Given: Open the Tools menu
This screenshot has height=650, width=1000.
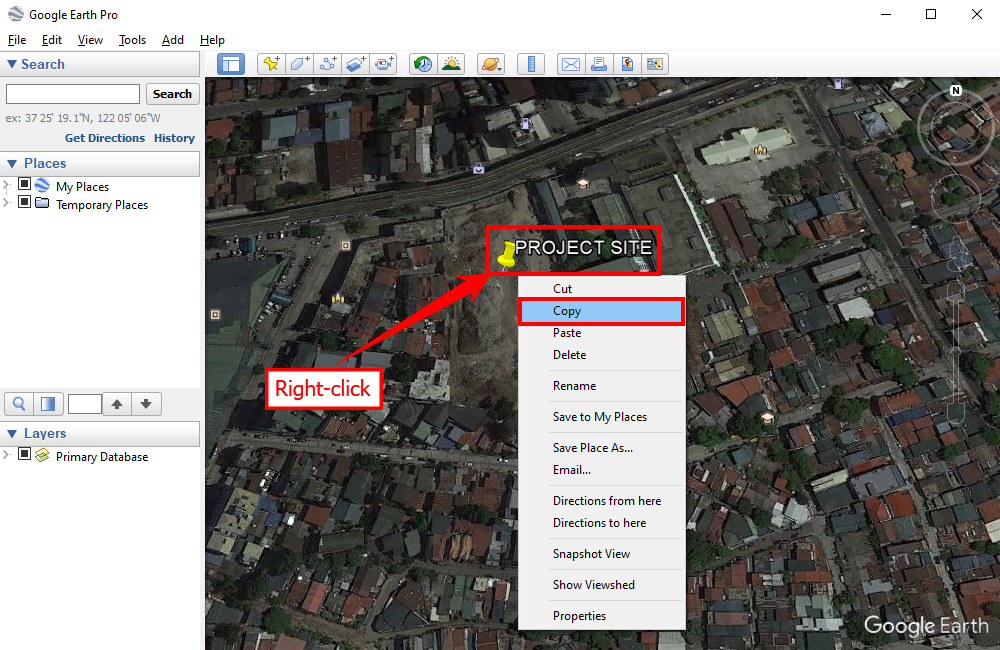Looking at the screenshot, I should [x=132, y=40].
